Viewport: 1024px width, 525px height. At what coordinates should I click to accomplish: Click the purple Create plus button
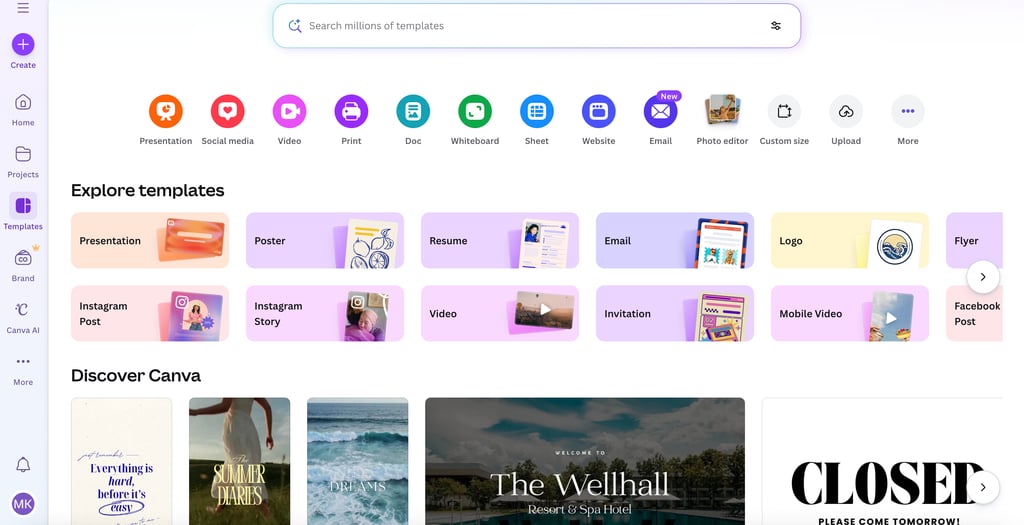23,44
